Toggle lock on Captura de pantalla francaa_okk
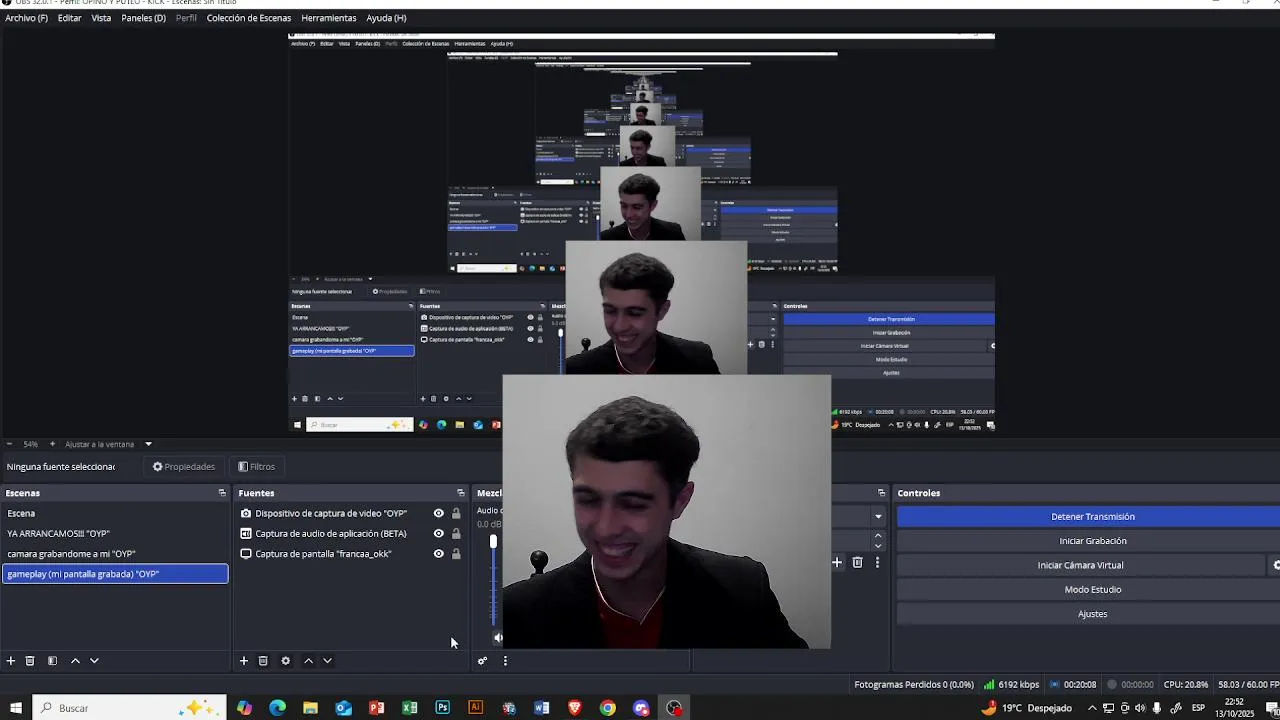1280x720 pixels. (x=456, y=554)
